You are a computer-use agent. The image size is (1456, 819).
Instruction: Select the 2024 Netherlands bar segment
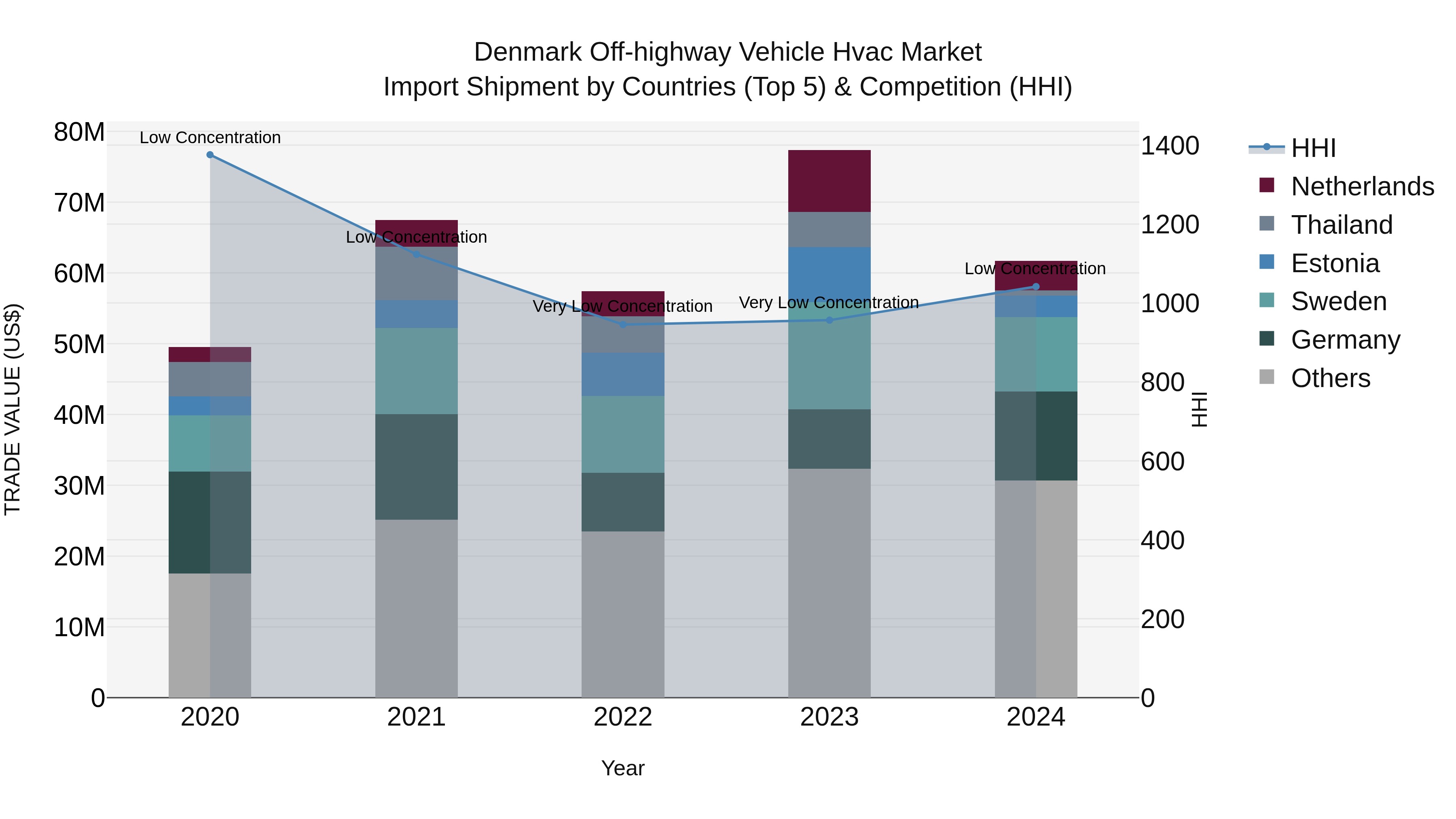pos(1036,276)
